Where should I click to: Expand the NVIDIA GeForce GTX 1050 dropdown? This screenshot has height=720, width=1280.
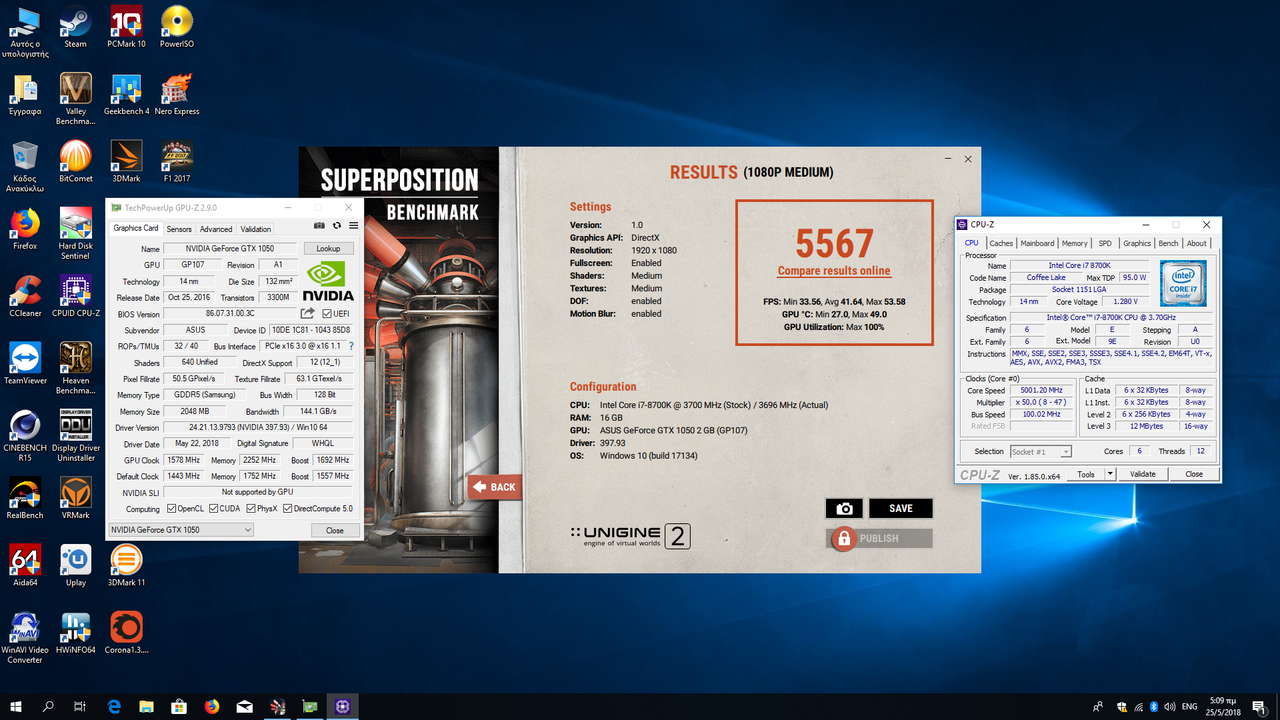(181, 530)
